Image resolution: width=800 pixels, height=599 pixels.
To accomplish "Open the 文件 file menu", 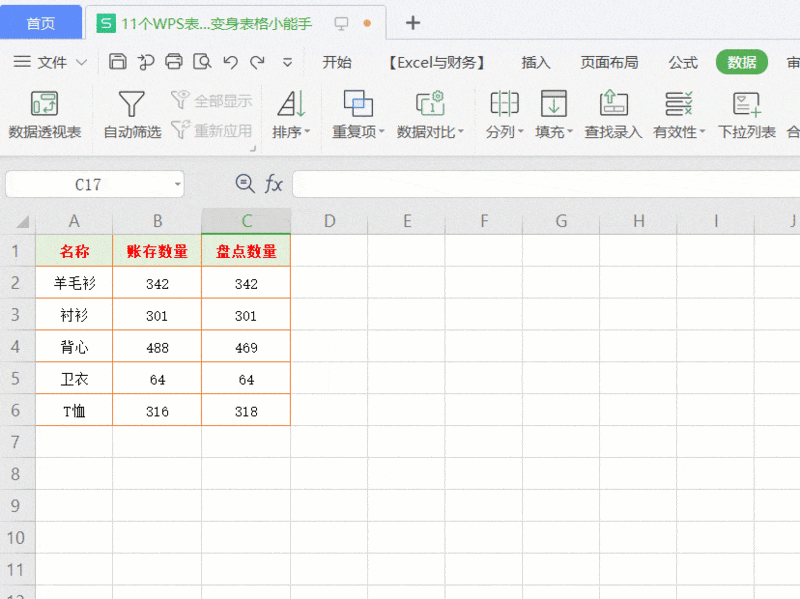I will coord(50,62).
